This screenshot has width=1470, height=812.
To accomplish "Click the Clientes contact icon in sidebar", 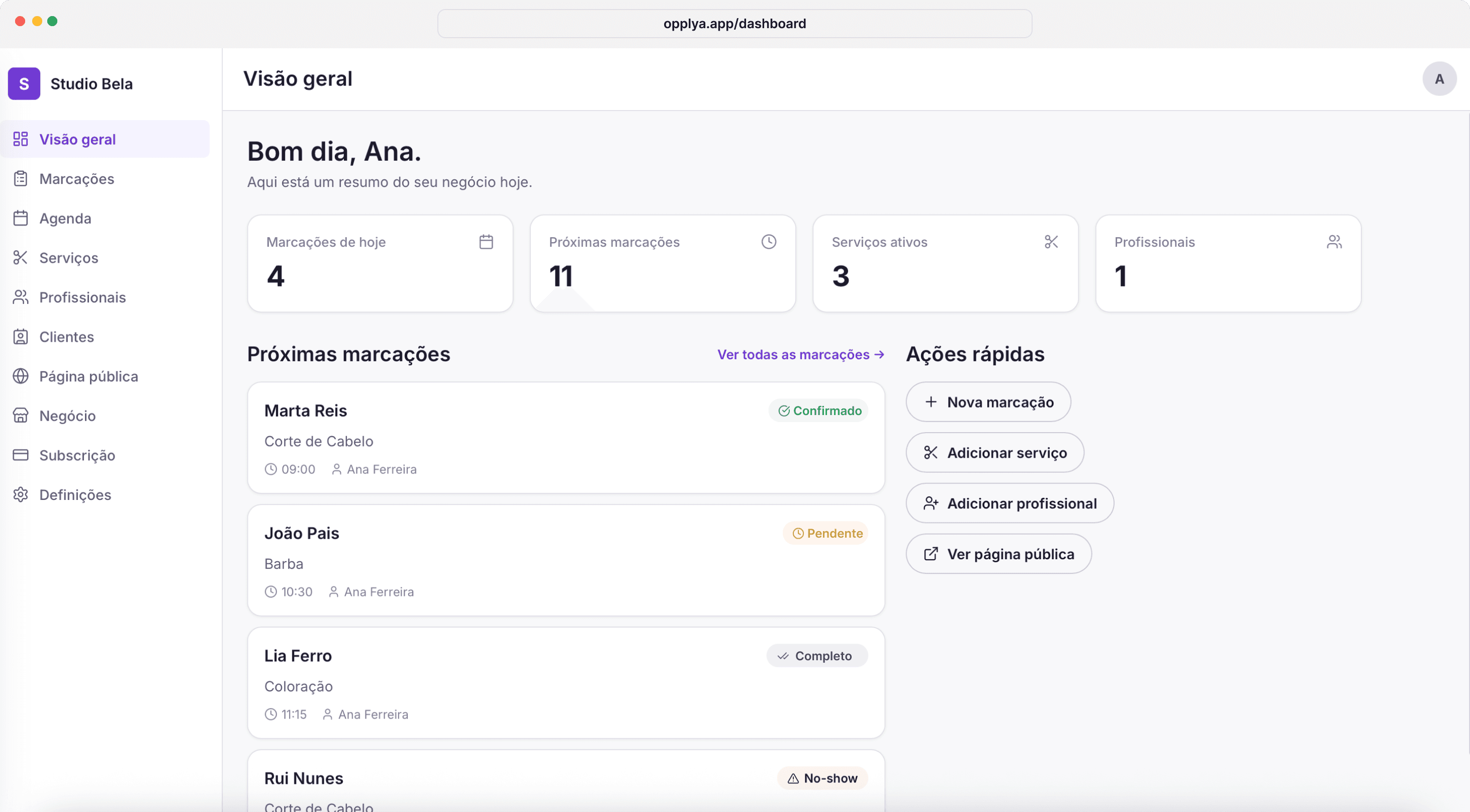I will pos(21,337).
